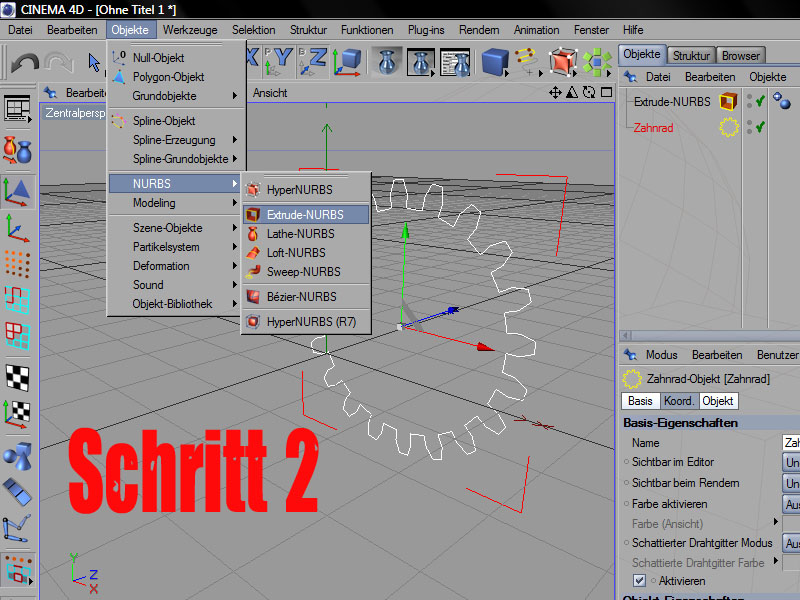800x600 pixels.
Task: Click the world coordinate system cube icon
Action: tap(347, 62)
